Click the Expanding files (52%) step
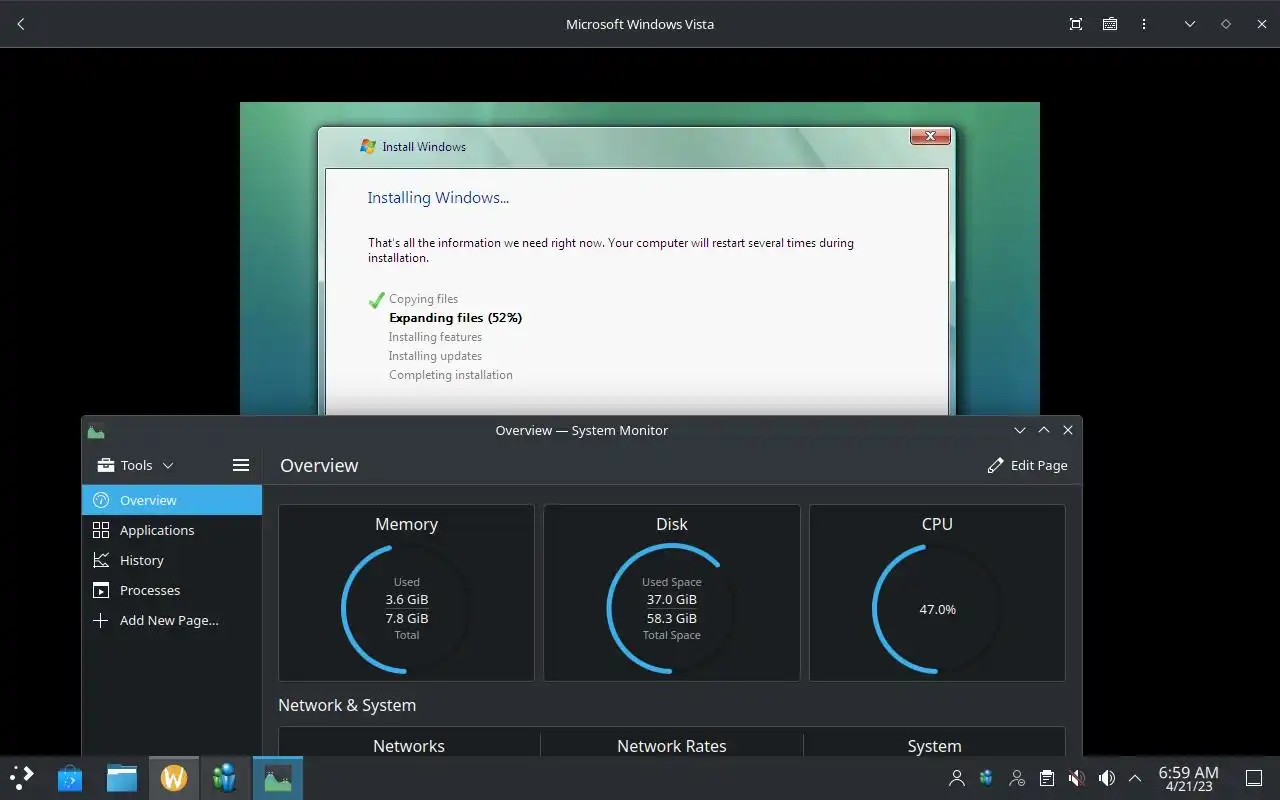Screen dimensions: 1280x800 click(x=455, y=318)
